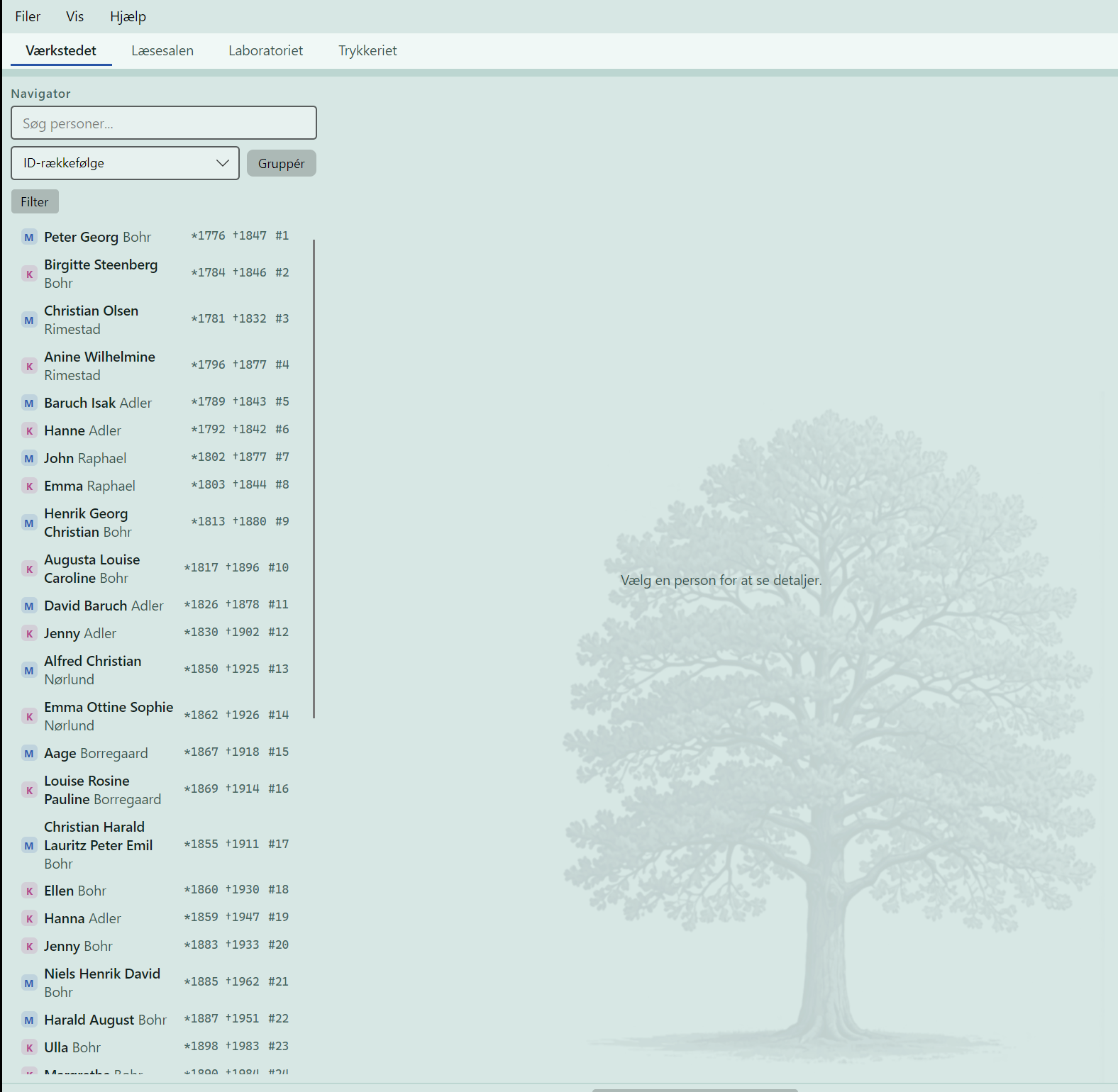Click the K icon beside Hanna Adler

coord(29,918)
